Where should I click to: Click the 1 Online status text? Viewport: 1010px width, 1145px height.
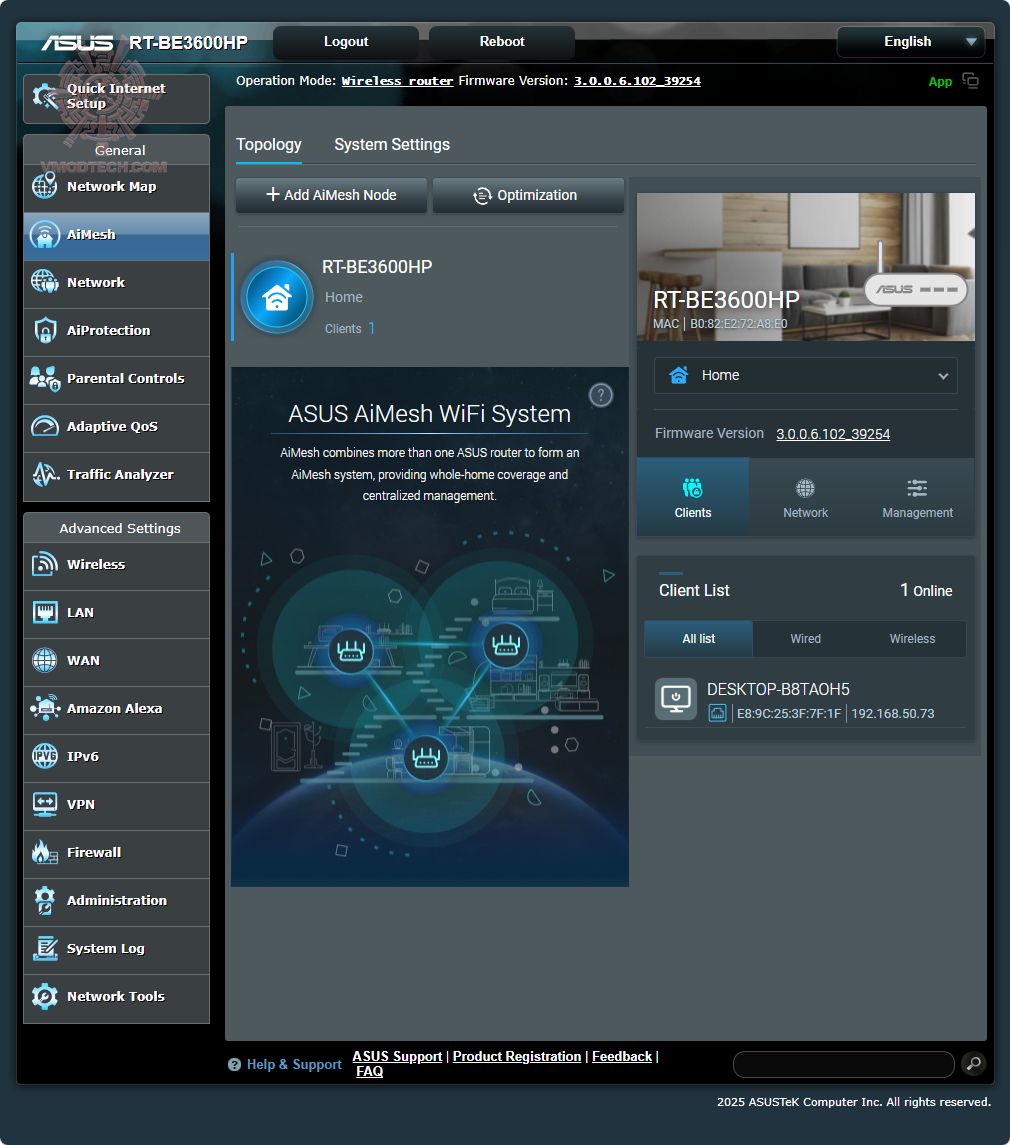point(926,590)
